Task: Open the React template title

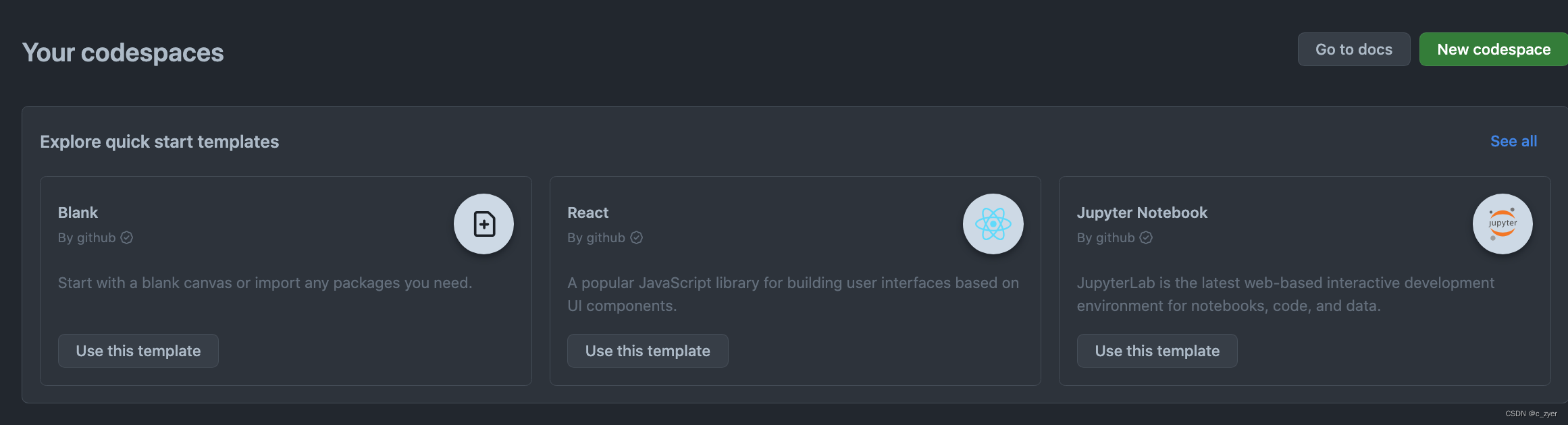Action: [x=587, y=213]
